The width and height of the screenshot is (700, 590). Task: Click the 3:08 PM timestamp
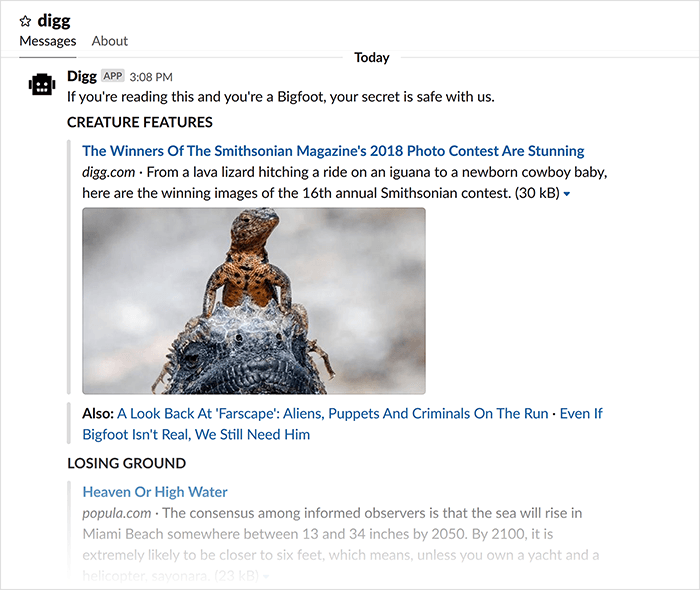(x=151, y=77)
